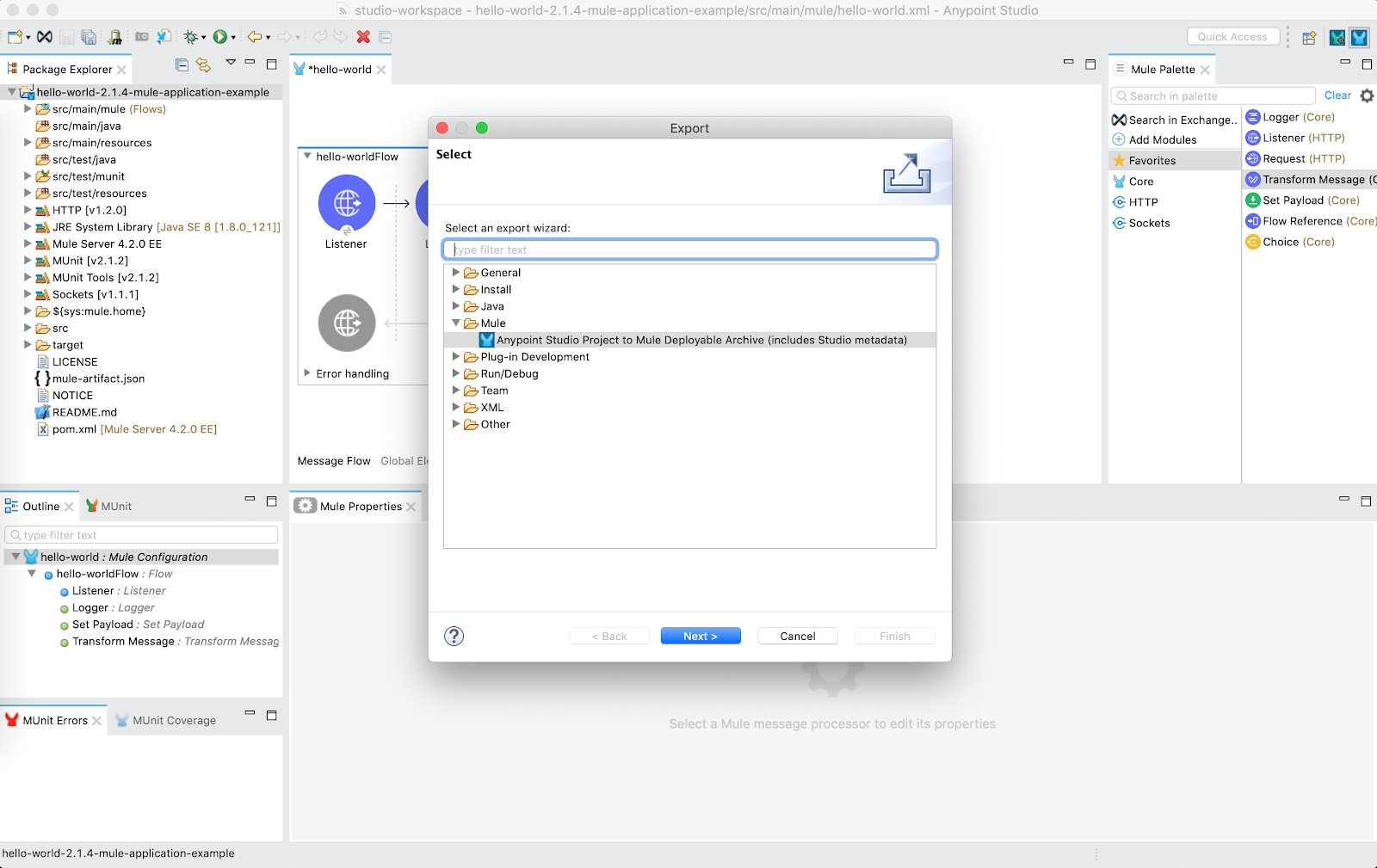Viewport: 1377px width, 868px height.
Task: Select the Logger (Core) palette item
Action: pyautogui.click(x=1290, y=117)
